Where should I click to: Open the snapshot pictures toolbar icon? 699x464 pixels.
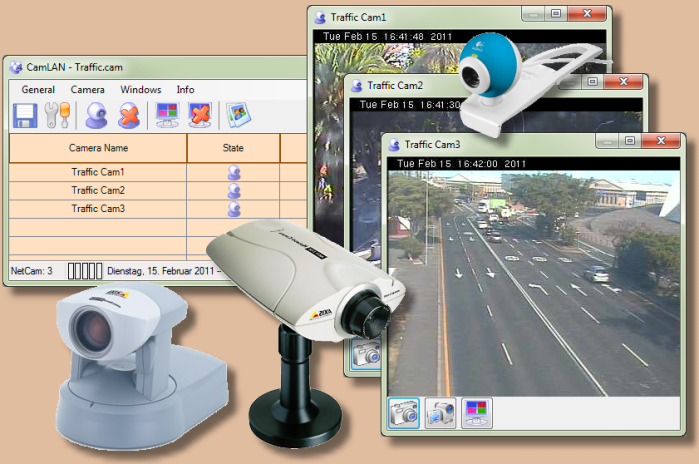(238, 115)
